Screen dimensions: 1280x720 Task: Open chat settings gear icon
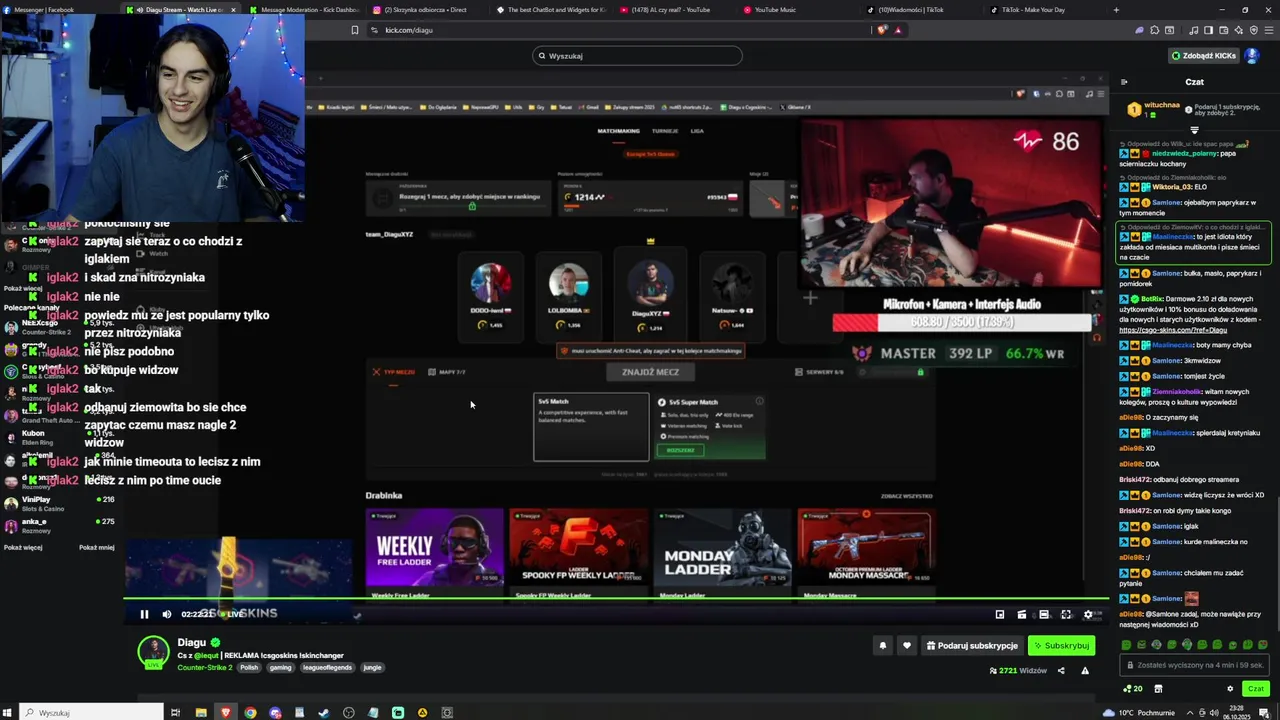click(1230, 689)
